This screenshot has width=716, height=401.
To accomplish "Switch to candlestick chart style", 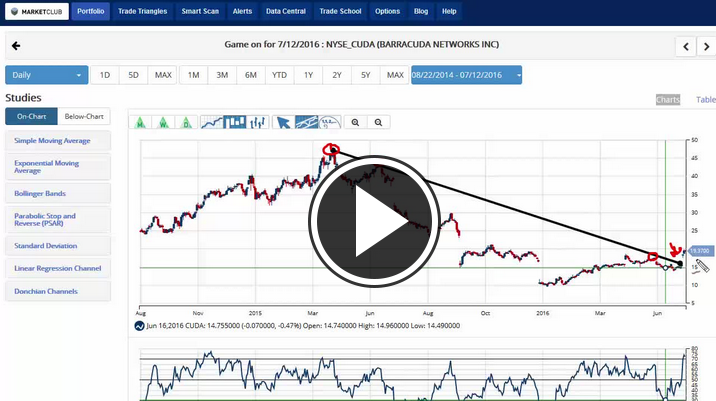I will [x=235, y=122].
